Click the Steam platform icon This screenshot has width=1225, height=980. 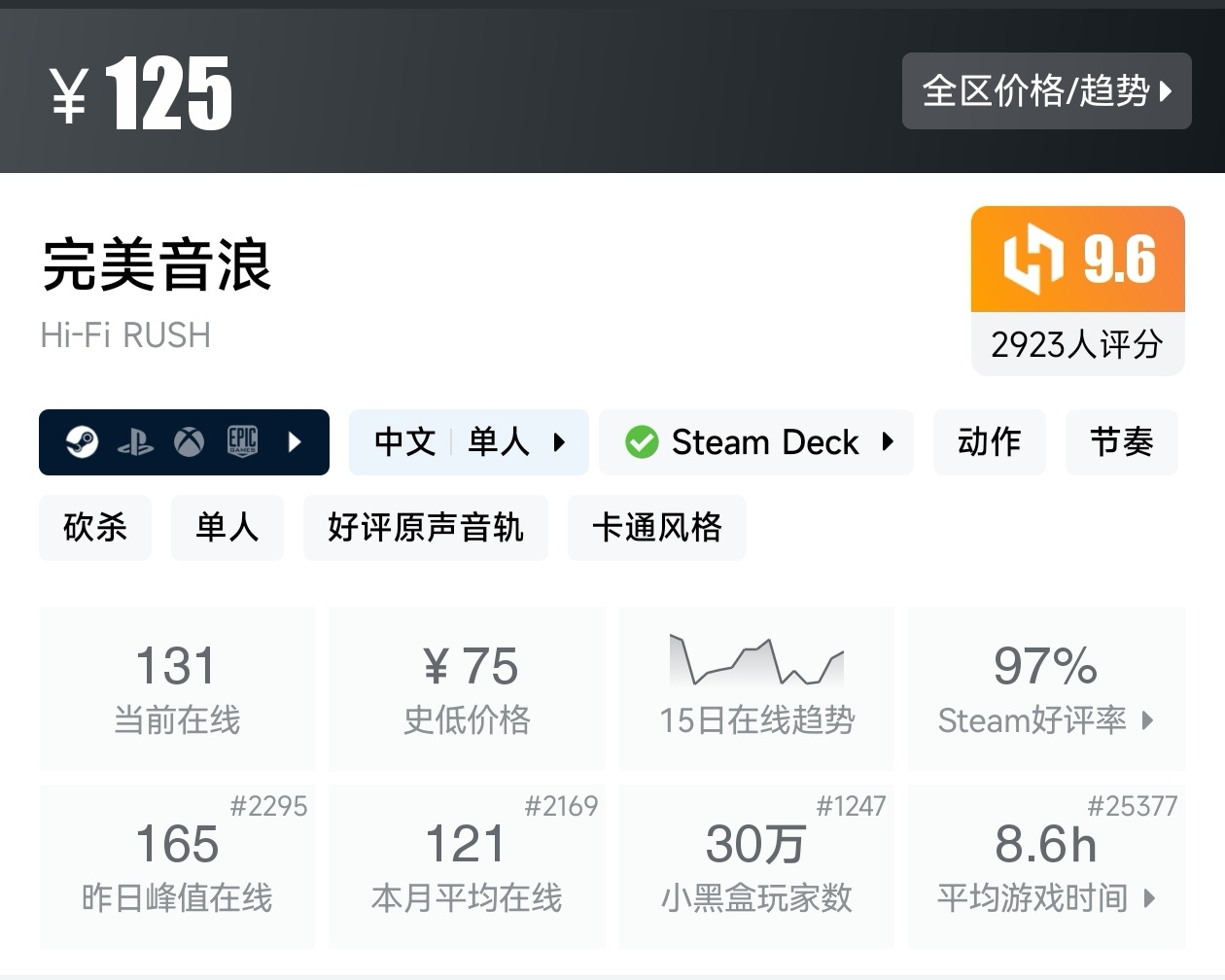tap(83, 442)
